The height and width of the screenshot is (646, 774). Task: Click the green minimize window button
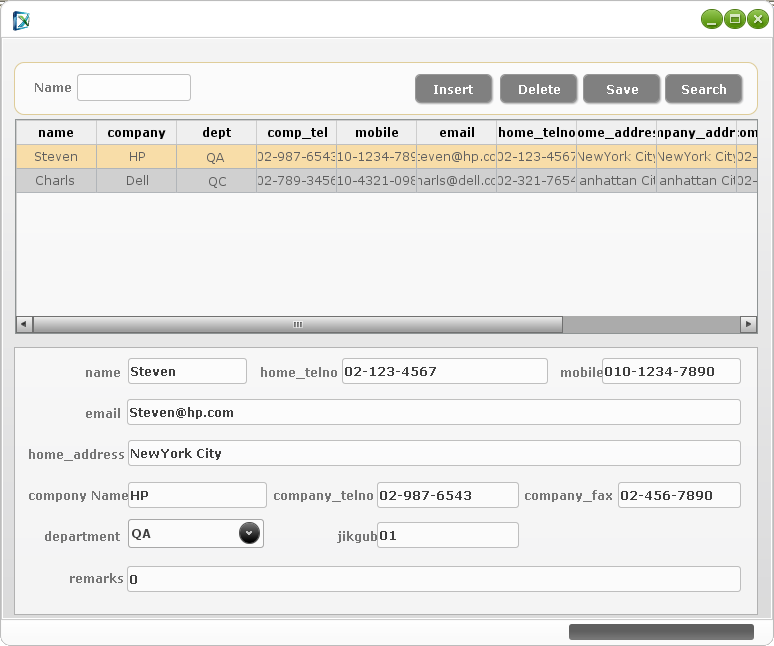tap(711, 19)
